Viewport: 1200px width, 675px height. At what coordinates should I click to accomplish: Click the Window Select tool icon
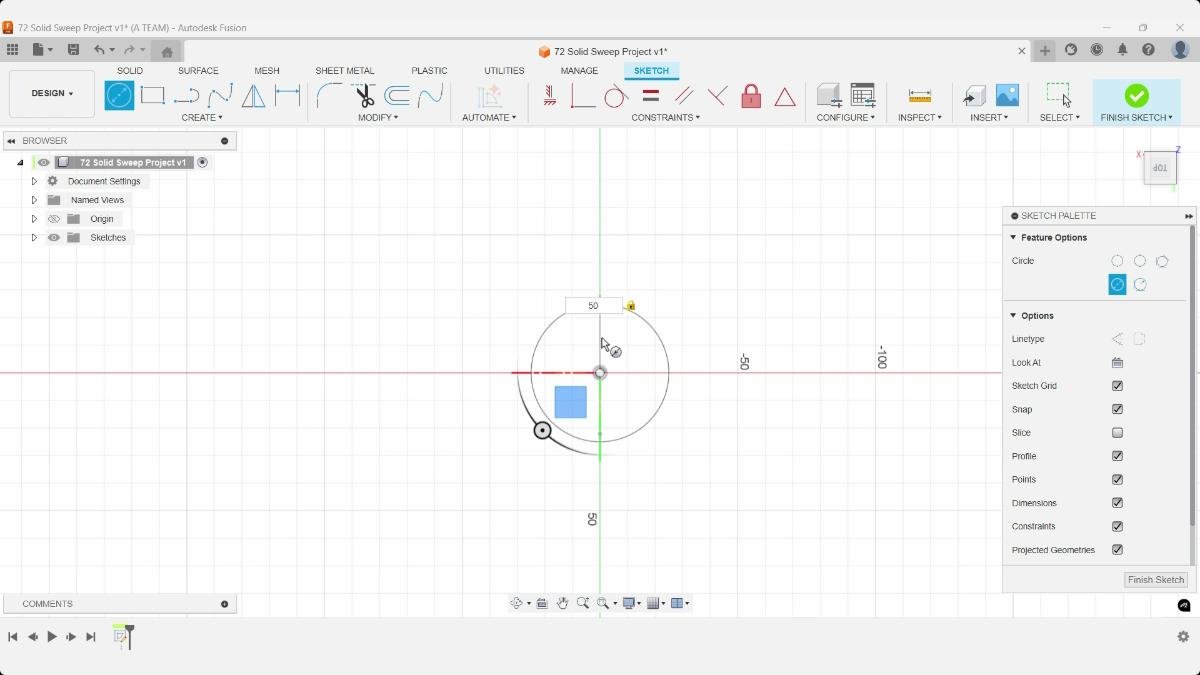tap(1059, 95)
